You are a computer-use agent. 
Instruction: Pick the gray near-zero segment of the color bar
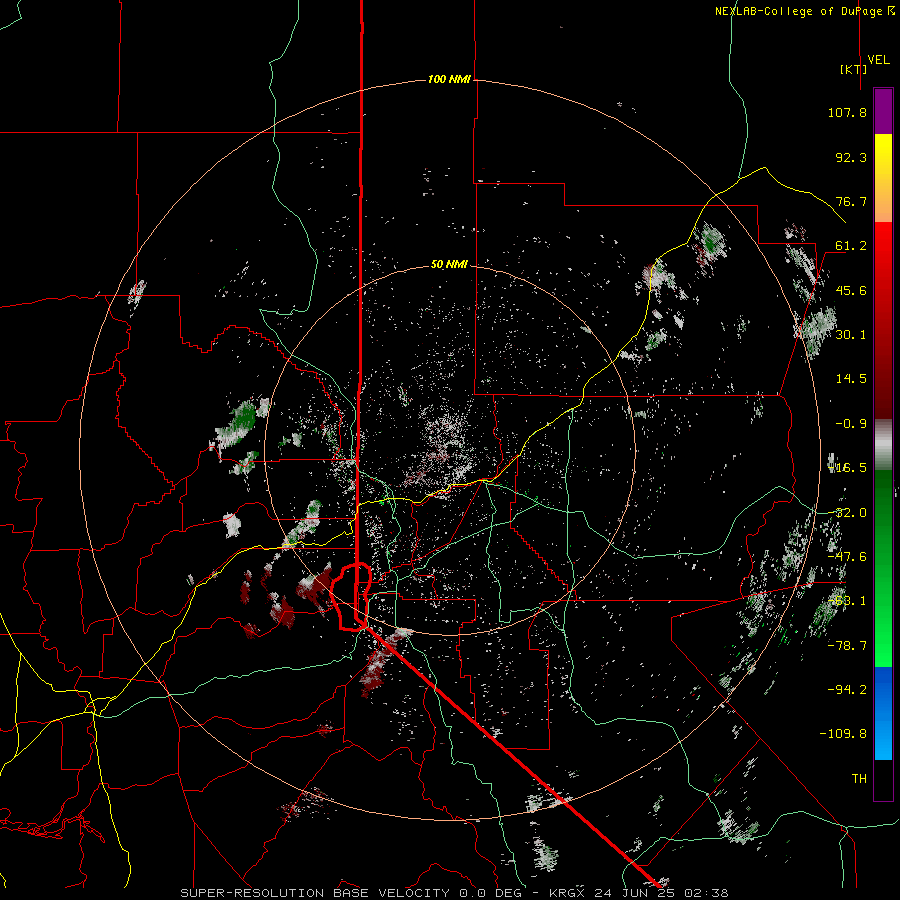pyautogui.click(x=883, y=445)
